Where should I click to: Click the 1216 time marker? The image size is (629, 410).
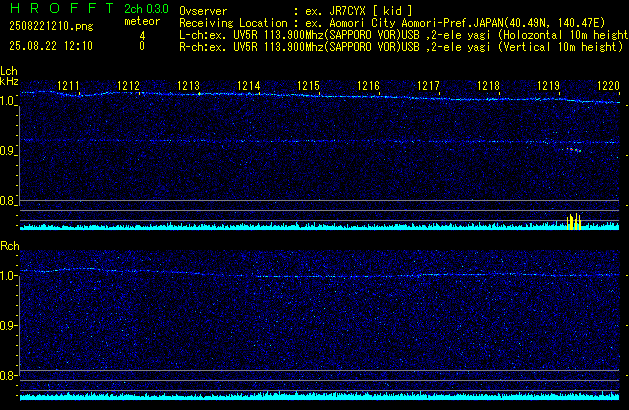(x=368, y=86)
